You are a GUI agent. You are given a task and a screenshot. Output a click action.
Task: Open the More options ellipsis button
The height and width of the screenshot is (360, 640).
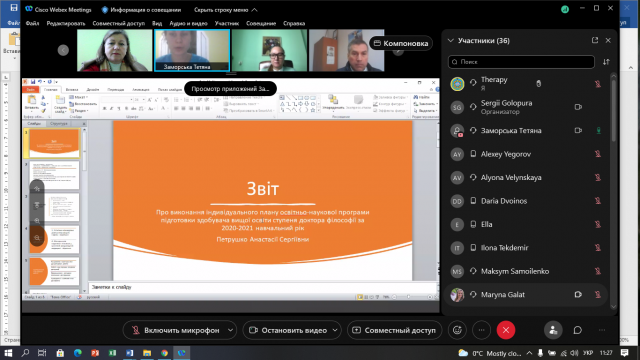tap(482, 330)
